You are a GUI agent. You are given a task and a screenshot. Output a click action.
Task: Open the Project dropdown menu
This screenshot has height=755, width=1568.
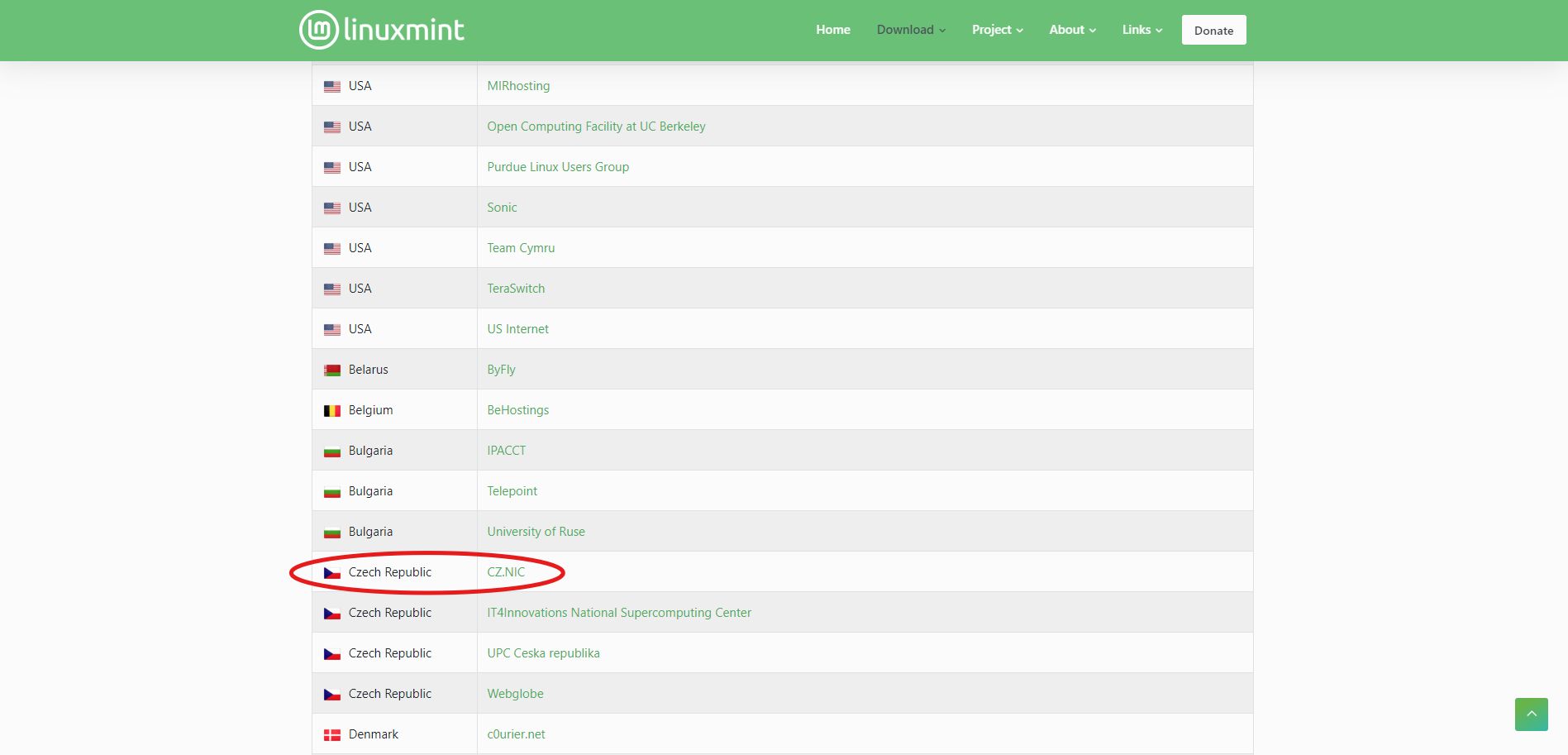pos(997,30)
